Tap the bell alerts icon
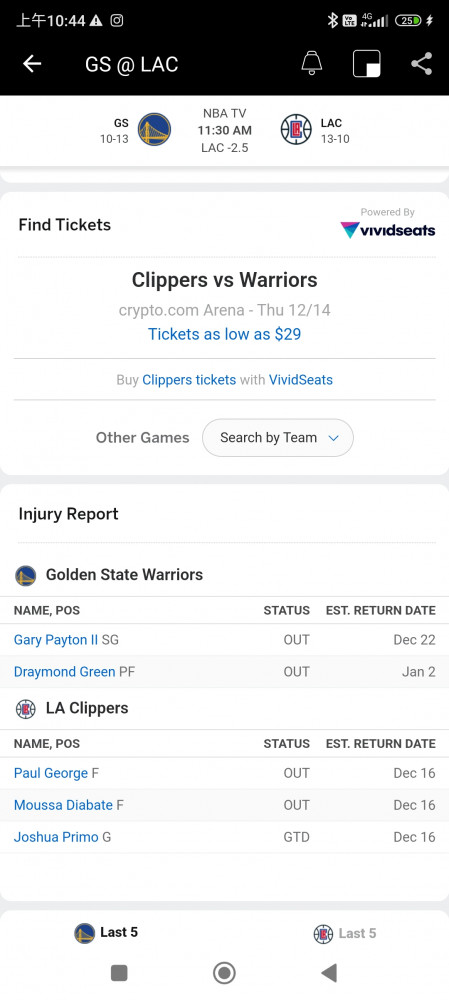This screenshot has width=449, height=1000. tap(312, 64)
